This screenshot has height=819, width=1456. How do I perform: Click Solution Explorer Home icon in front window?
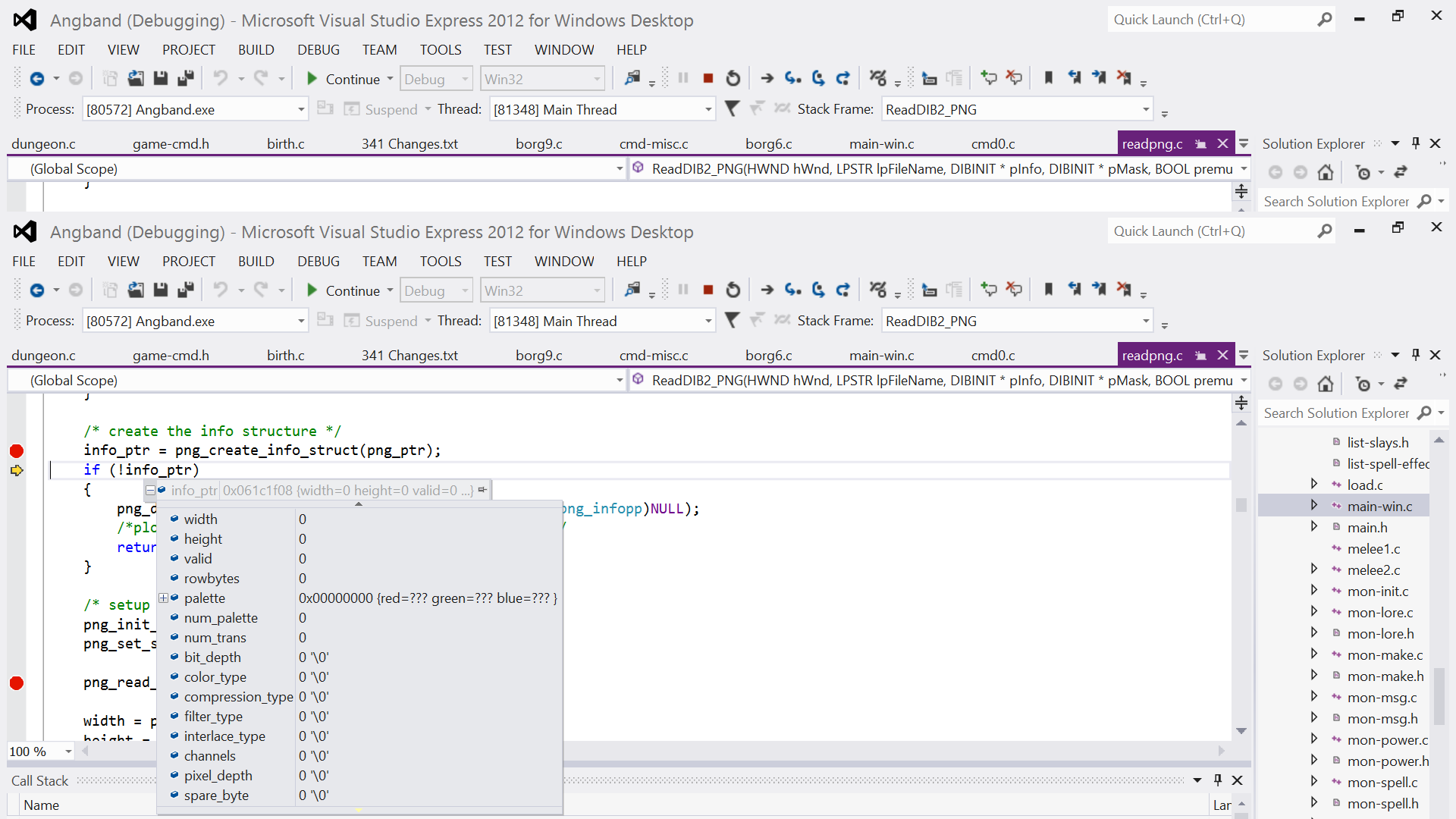click(1326, 384)
